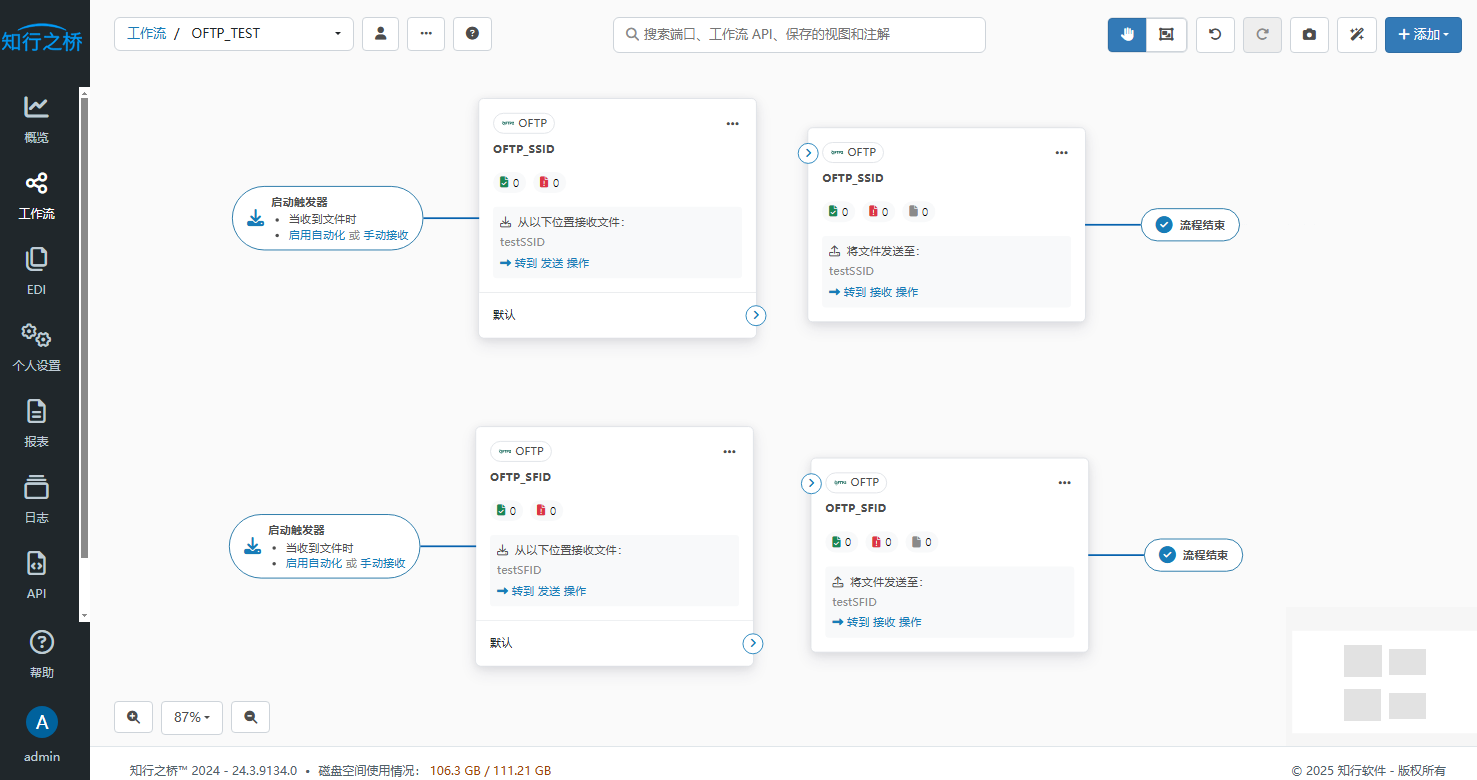This screenshot has width=1477, height=780.
Task: Open the 报表 reports menu item
Action: 36,423
